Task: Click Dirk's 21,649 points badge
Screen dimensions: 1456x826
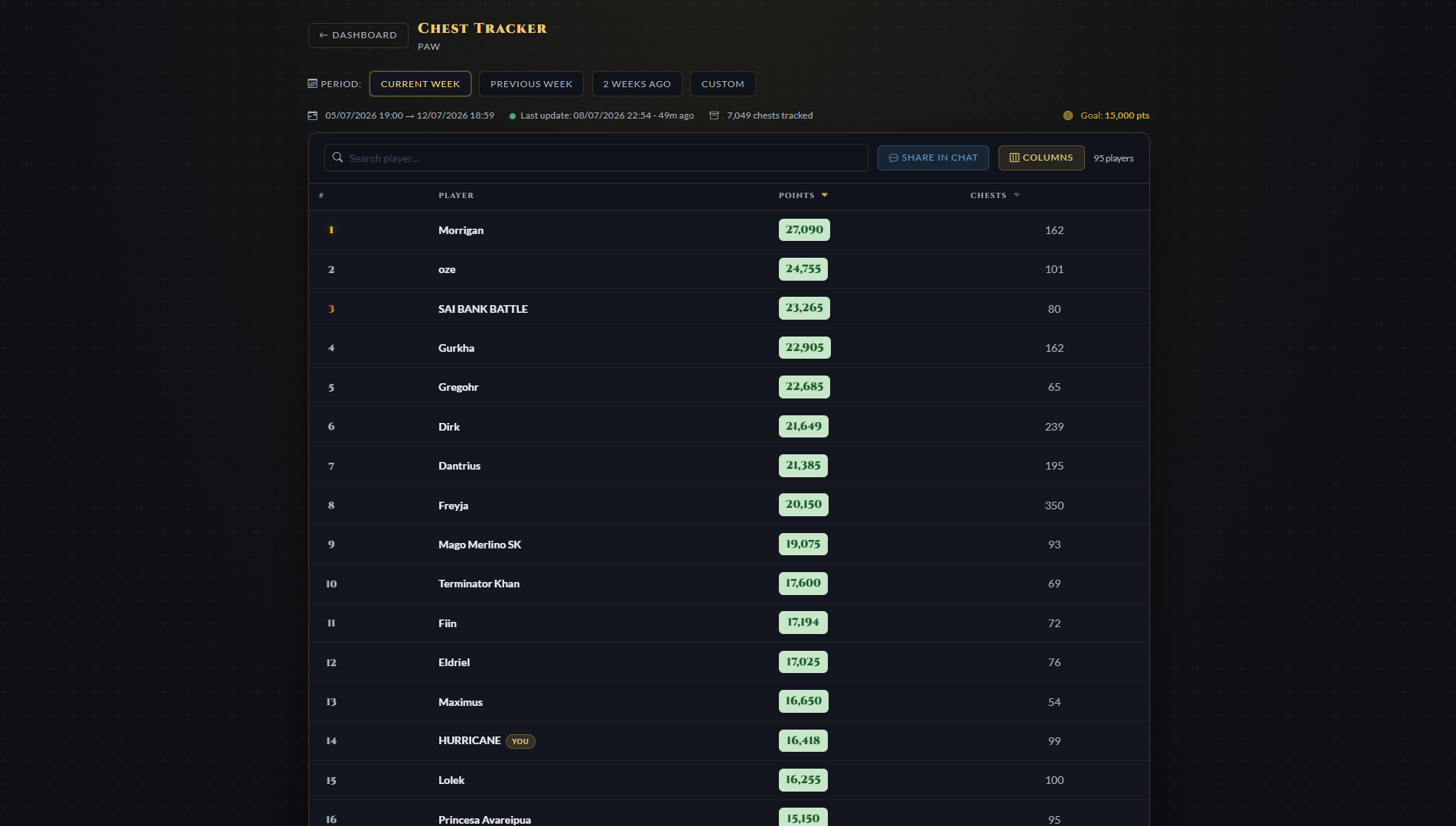Action: click(803, 426)
